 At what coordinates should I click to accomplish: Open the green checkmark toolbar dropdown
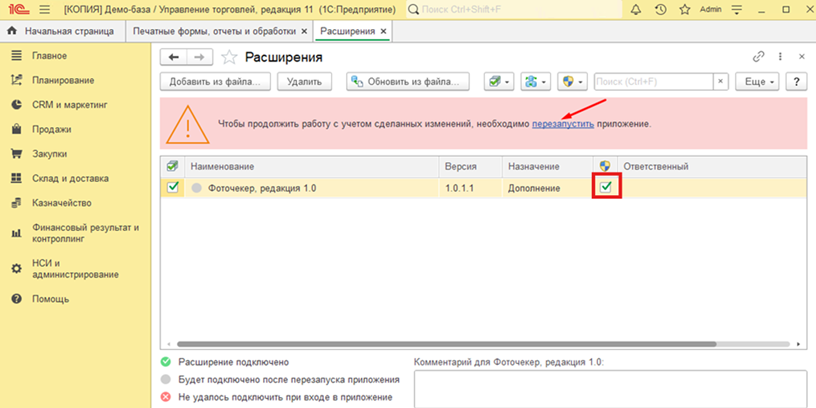click(498, 82)
